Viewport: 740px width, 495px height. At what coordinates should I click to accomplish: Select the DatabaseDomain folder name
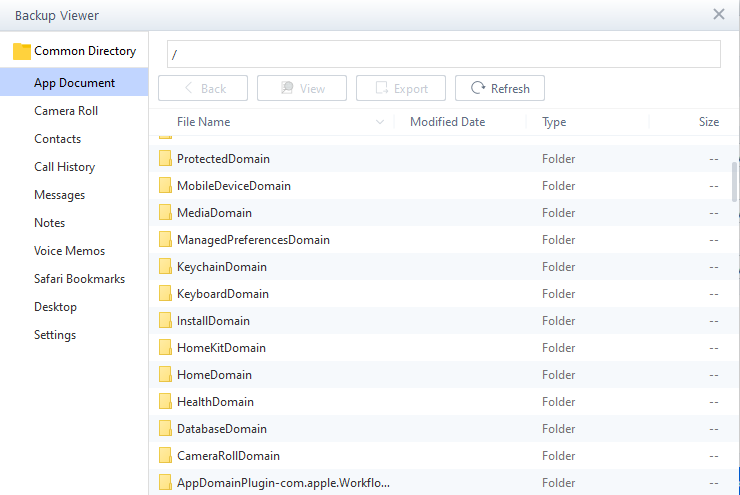coord(222,428)
